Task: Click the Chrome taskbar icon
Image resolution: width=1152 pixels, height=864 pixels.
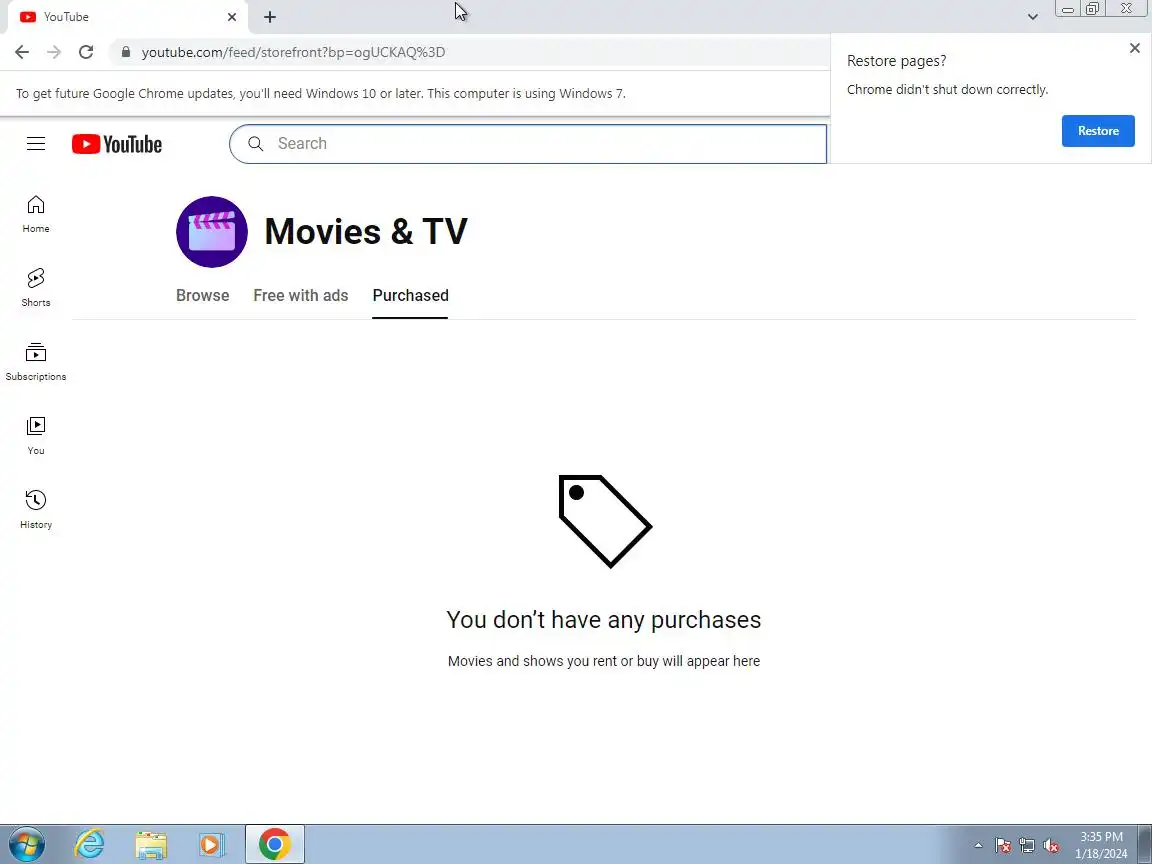Action: (274, 845)
